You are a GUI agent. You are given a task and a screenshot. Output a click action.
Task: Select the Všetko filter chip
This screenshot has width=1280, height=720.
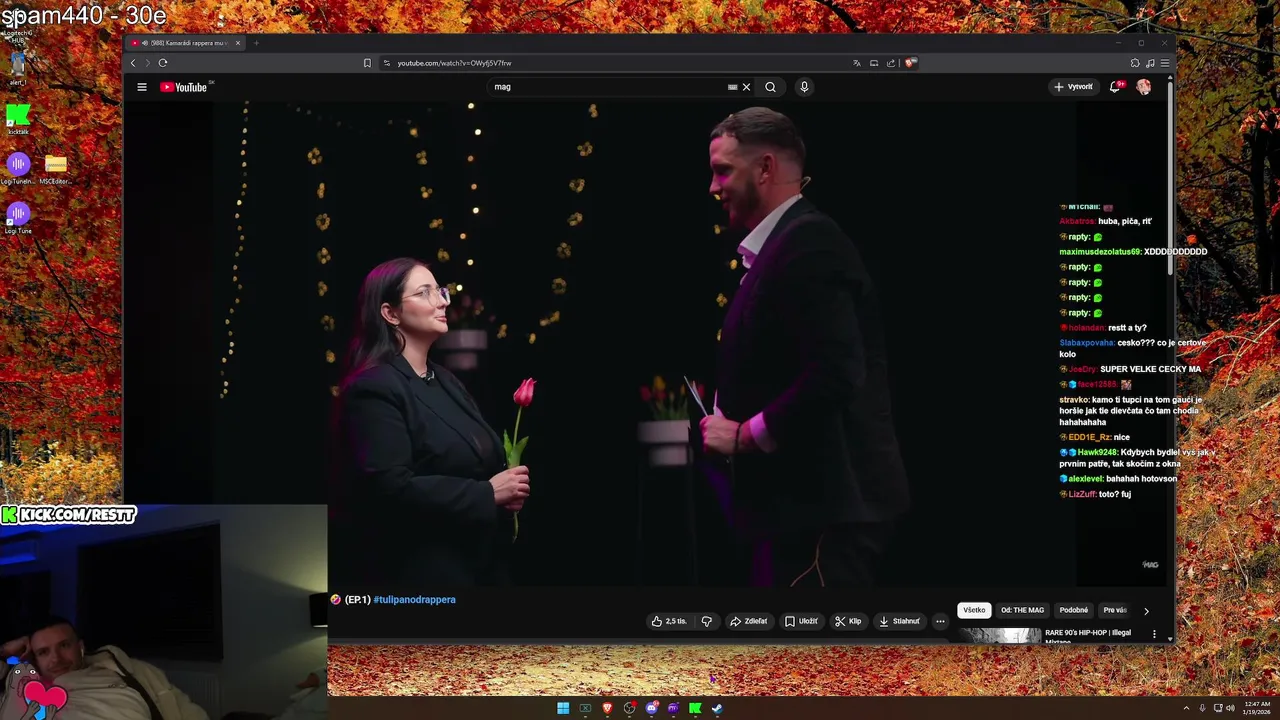[974, 610]
